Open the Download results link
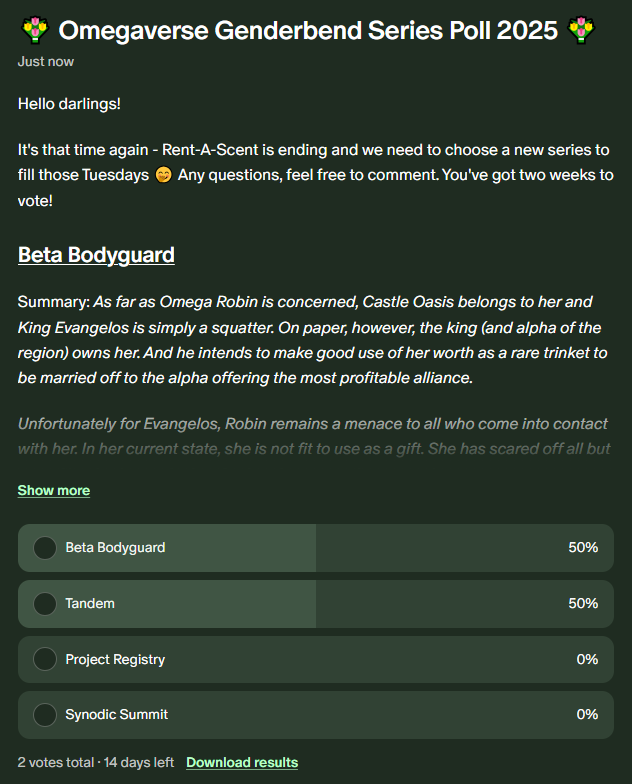This screenshot has height=784, width=632. pyautogui.click(x=242, y=763)
